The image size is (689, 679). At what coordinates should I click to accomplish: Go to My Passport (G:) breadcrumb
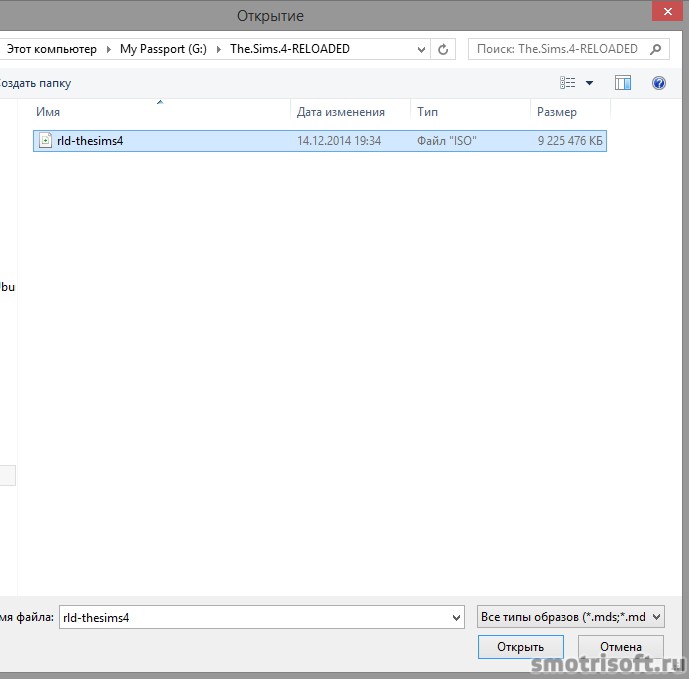coord(163,49)
